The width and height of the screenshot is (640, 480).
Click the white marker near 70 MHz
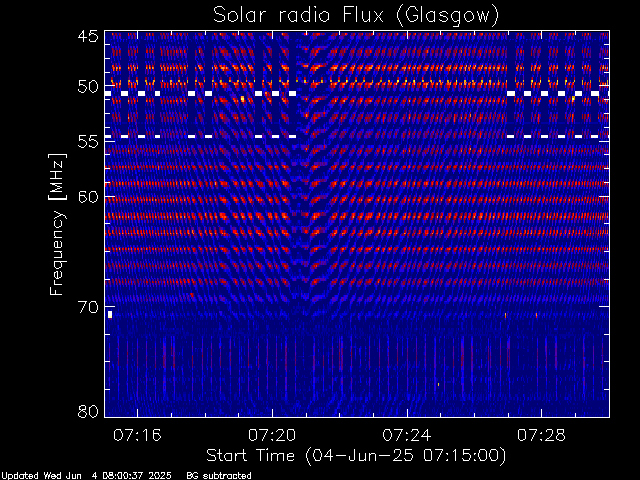click(x=110, y=314)
